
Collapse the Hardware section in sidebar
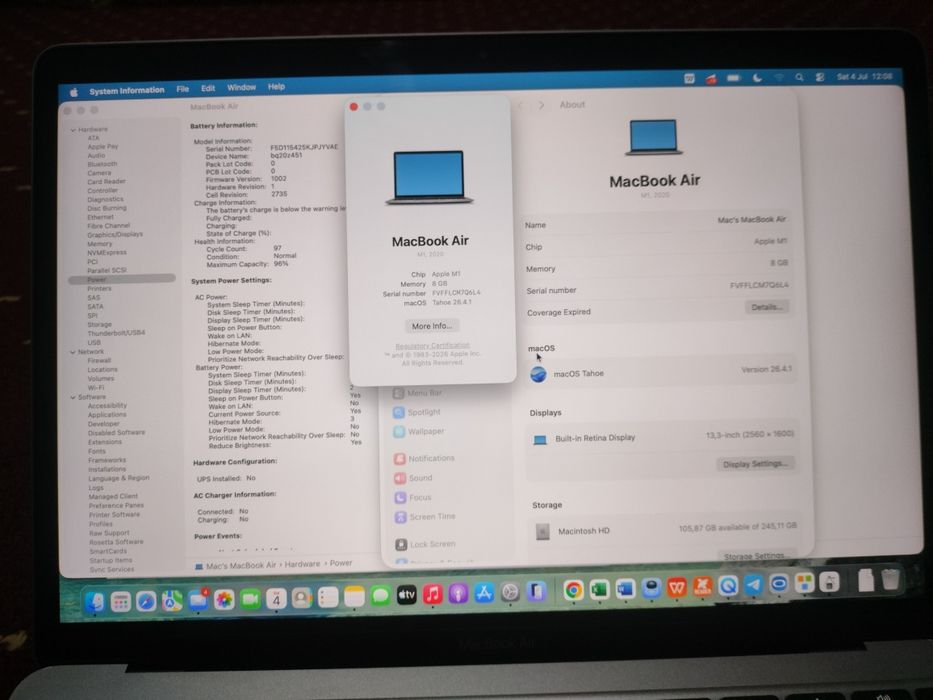[73, 130]
